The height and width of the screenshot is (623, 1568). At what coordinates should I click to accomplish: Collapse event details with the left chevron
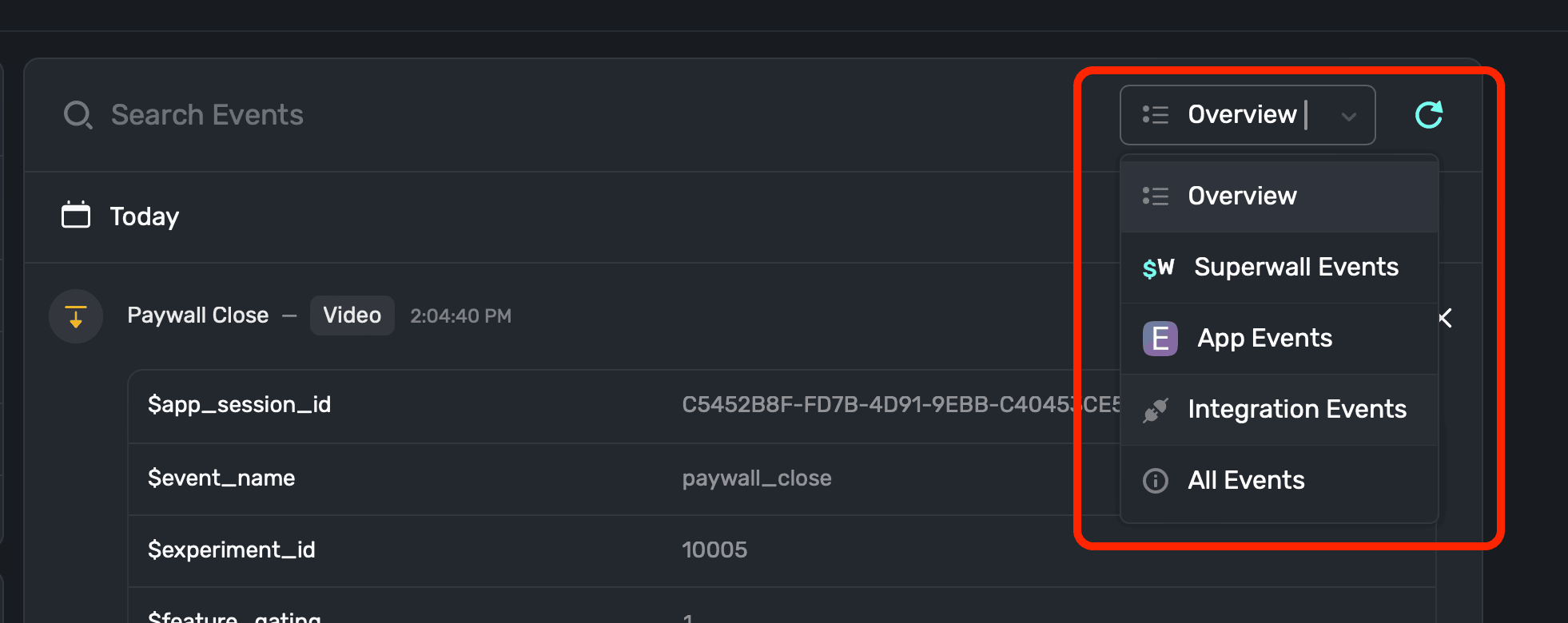coord(1446,318)
